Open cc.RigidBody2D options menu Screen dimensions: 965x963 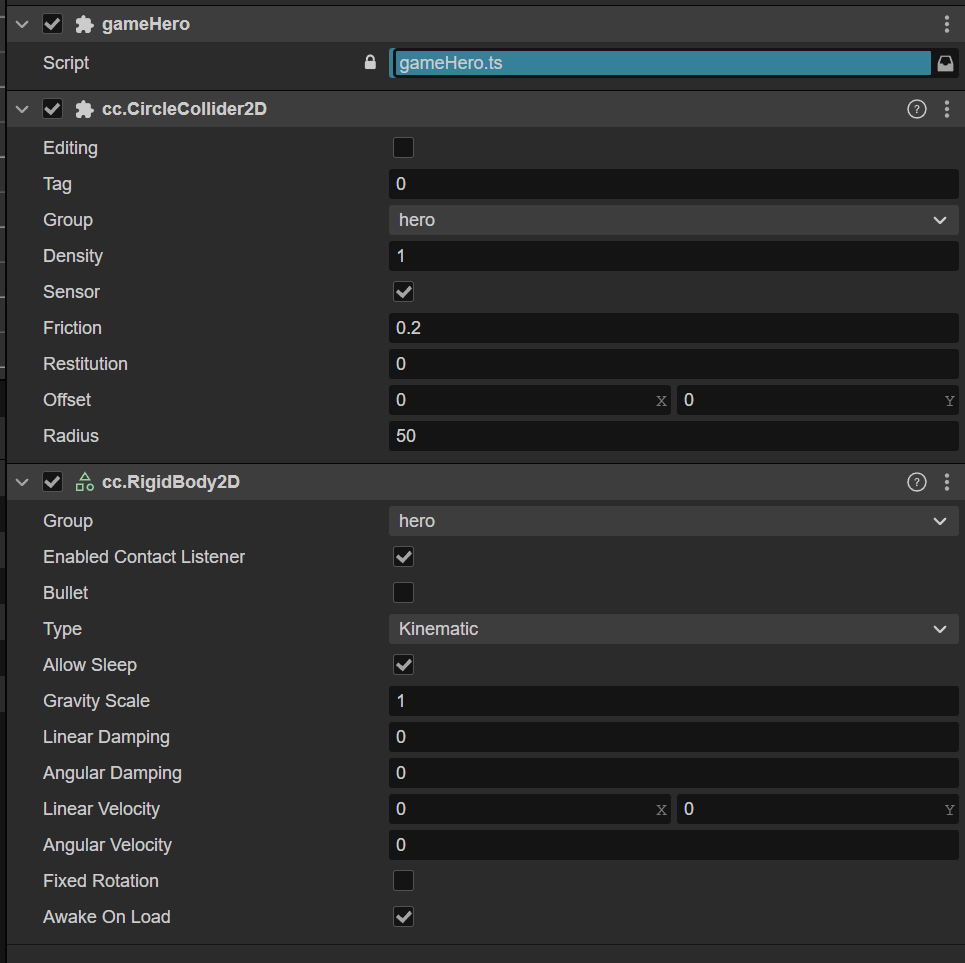click(947, 482)
